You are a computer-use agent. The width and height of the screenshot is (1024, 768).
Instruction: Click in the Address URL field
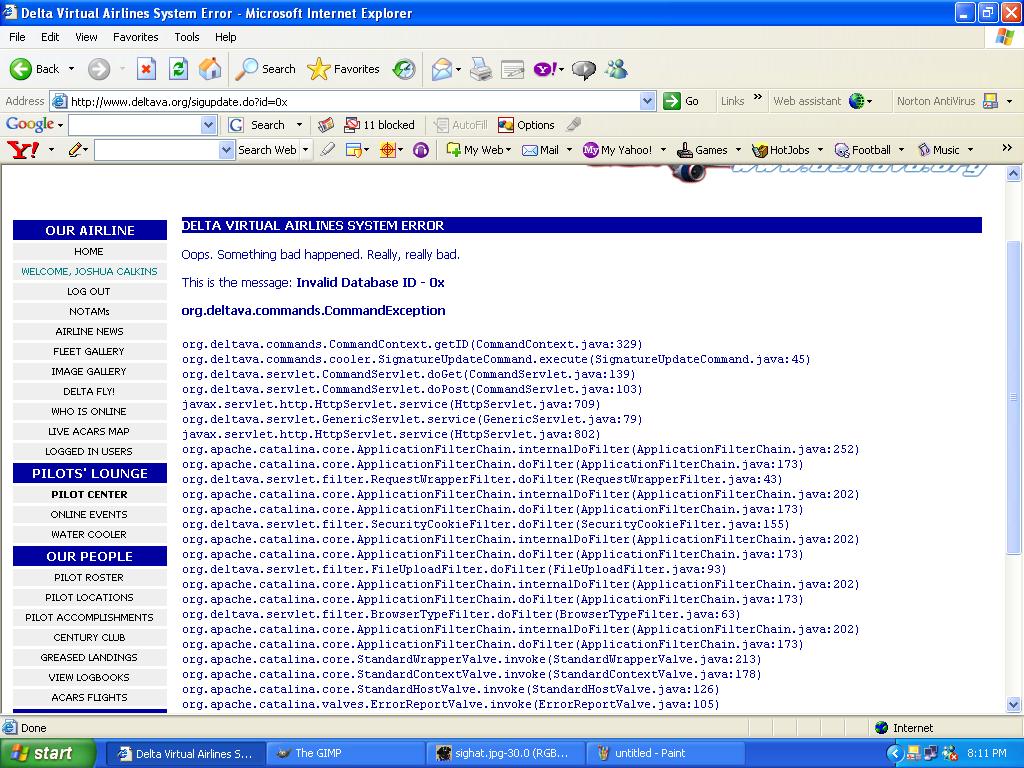tap(353, 101)
